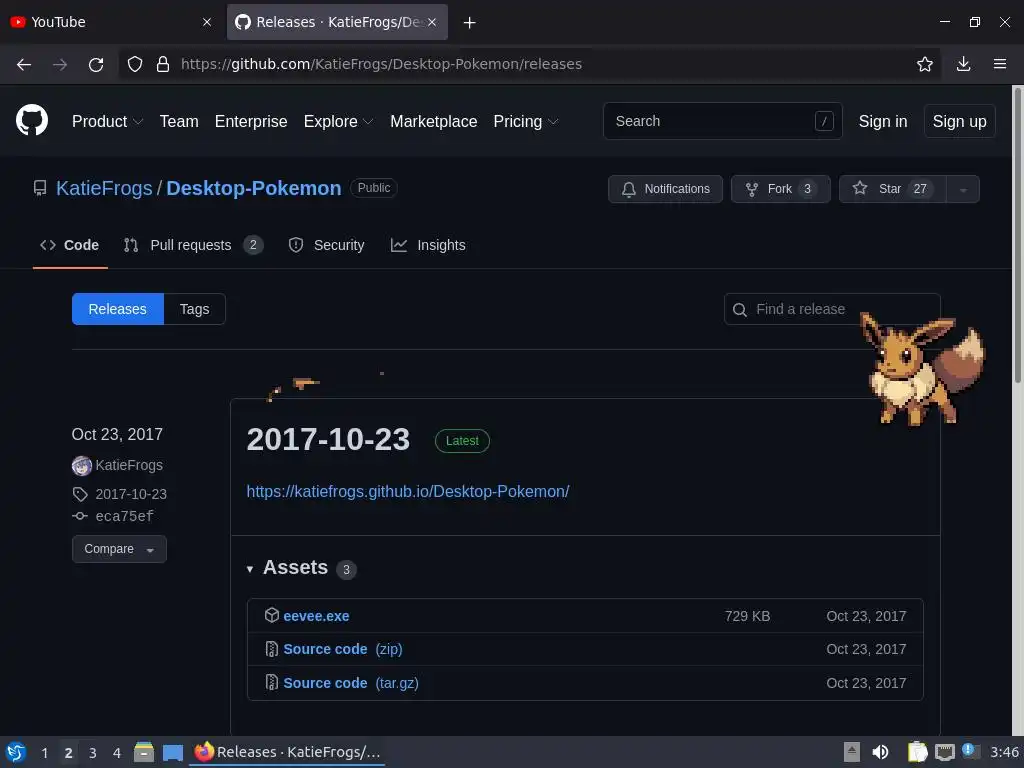Download Source code (tar.gz)

click(351, 683)
